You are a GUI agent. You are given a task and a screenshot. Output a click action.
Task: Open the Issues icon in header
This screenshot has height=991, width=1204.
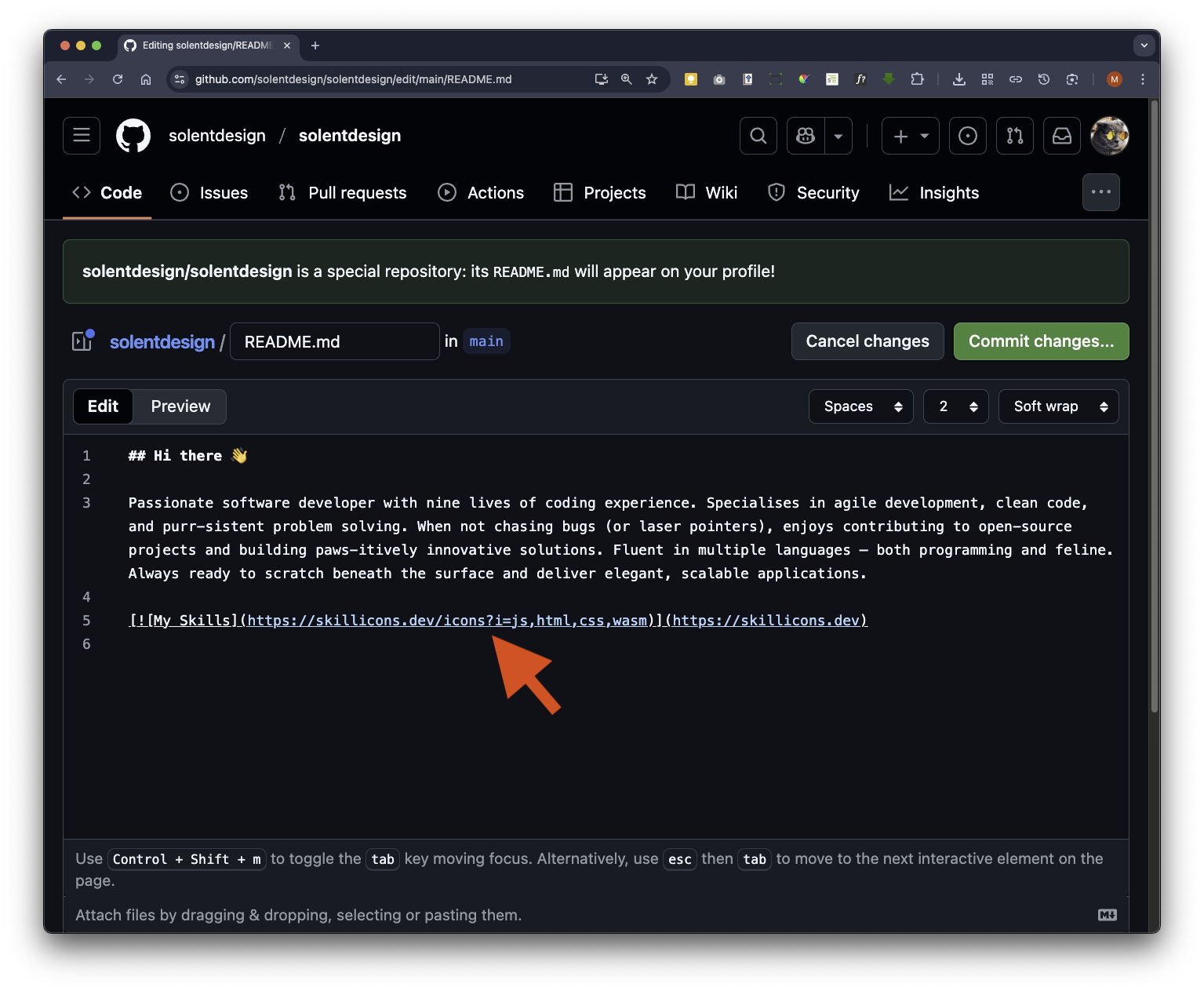click(968, 136)
